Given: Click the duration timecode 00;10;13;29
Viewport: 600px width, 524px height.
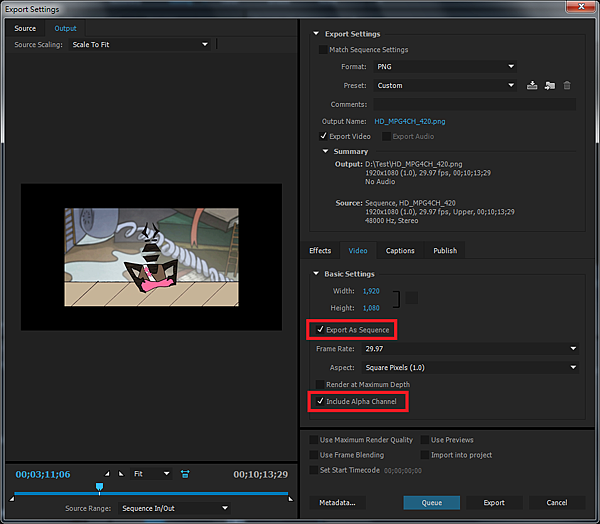Looking at the screenshot, I should click(261, 474).
